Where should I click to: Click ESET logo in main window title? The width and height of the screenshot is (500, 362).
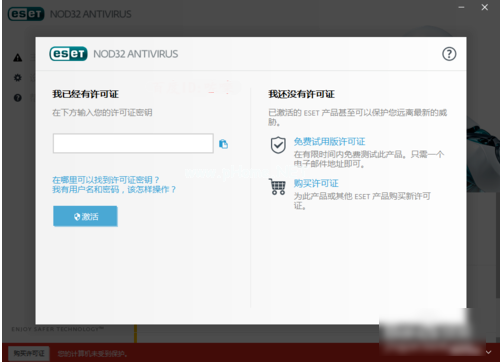pyautogui.click(x=26, y=14)
